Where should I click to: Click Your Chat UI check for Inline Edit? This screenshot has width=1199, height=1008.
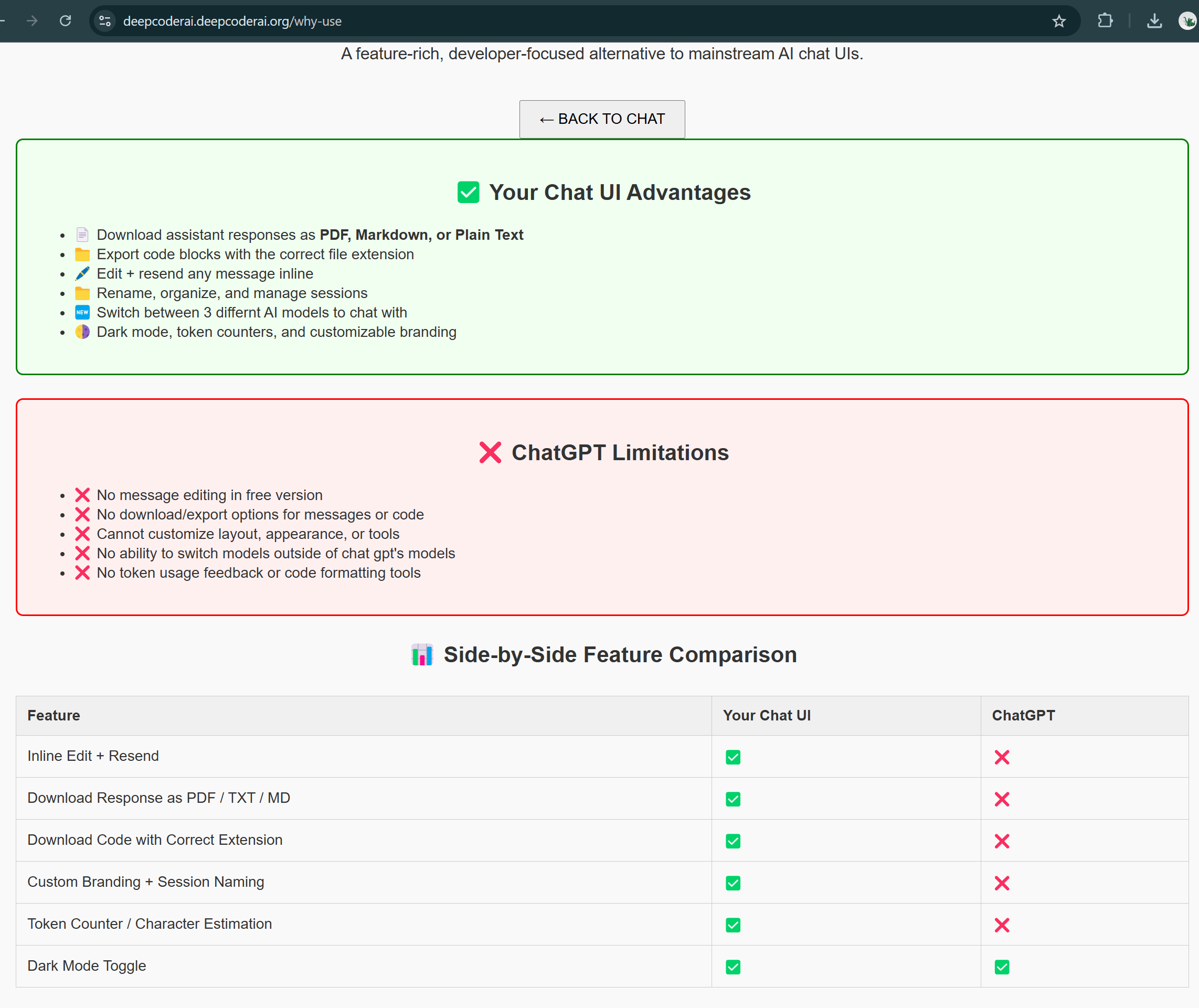[733, 757]
